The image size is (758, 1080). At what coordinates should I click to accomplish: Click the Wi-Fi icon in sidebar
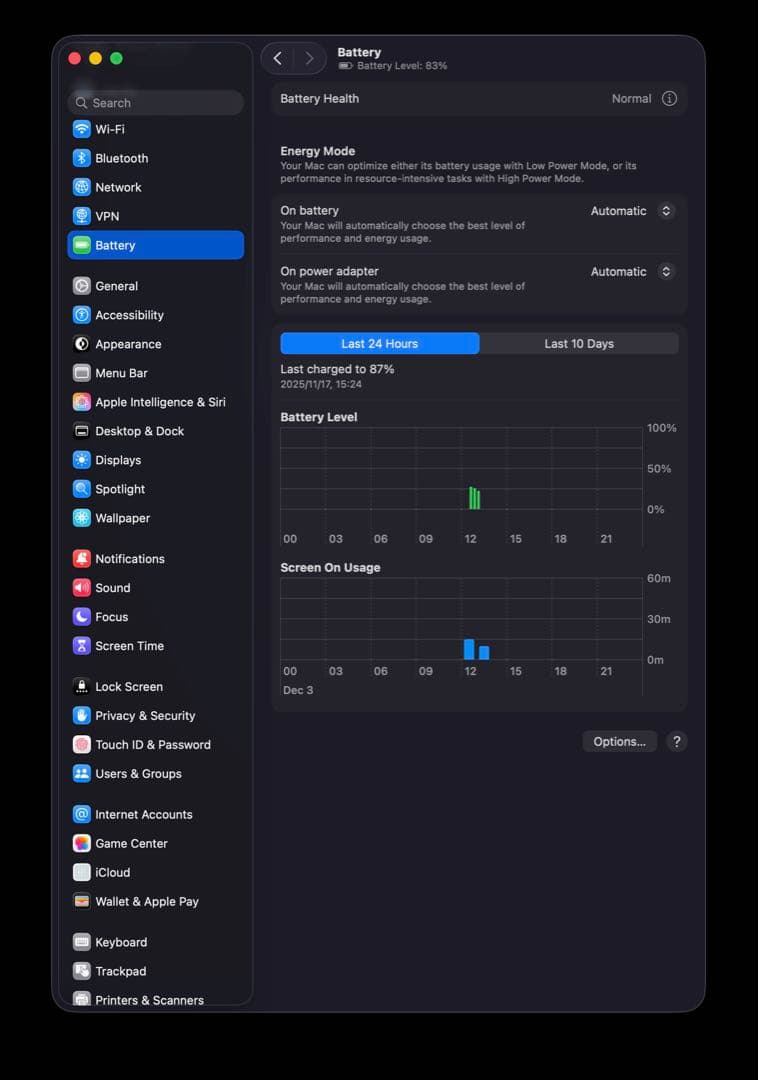[x=82, y=129]
